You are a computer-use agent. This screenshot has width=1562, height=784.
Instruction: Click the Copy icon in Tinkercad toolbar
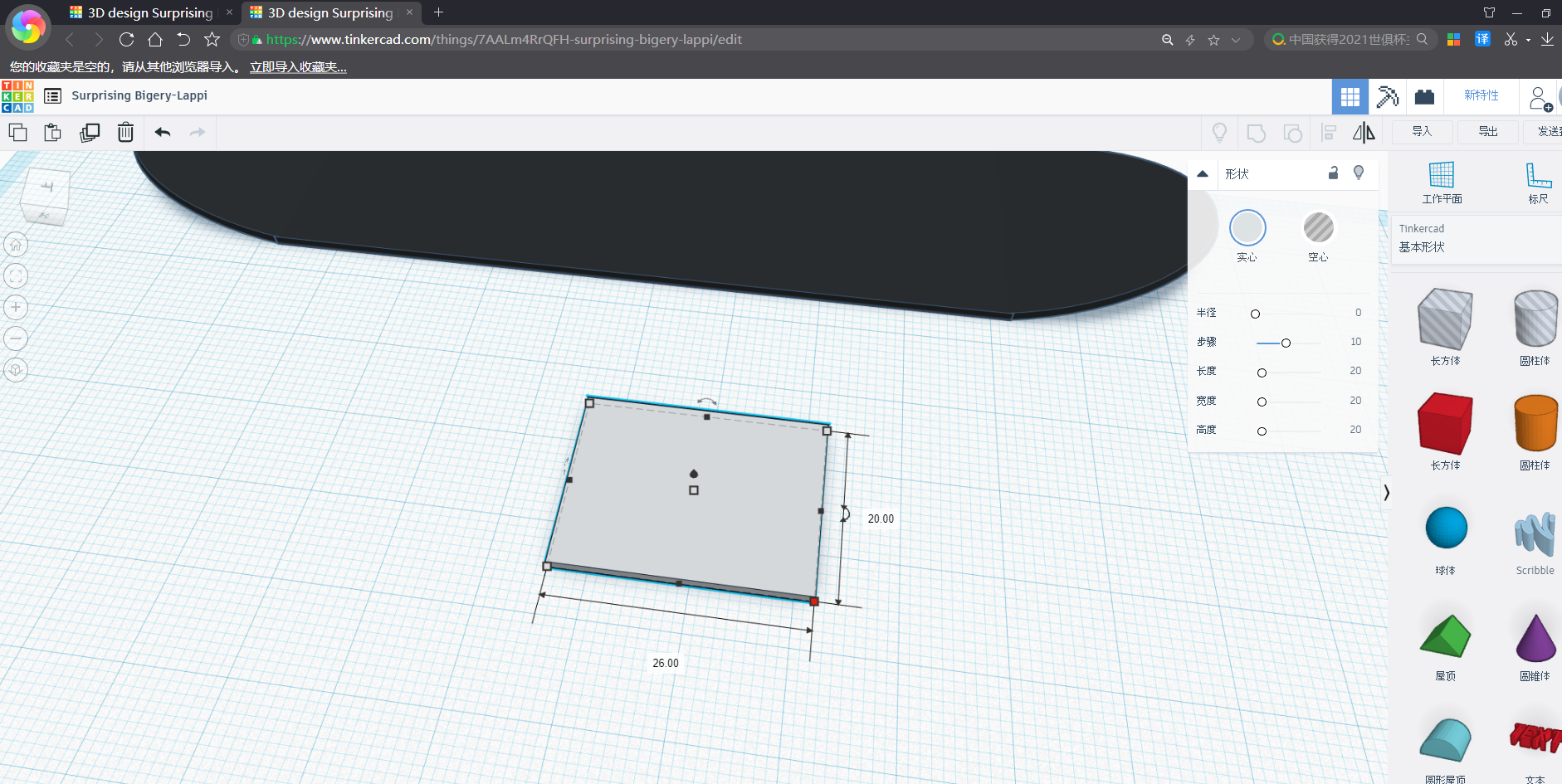(17, 132)
